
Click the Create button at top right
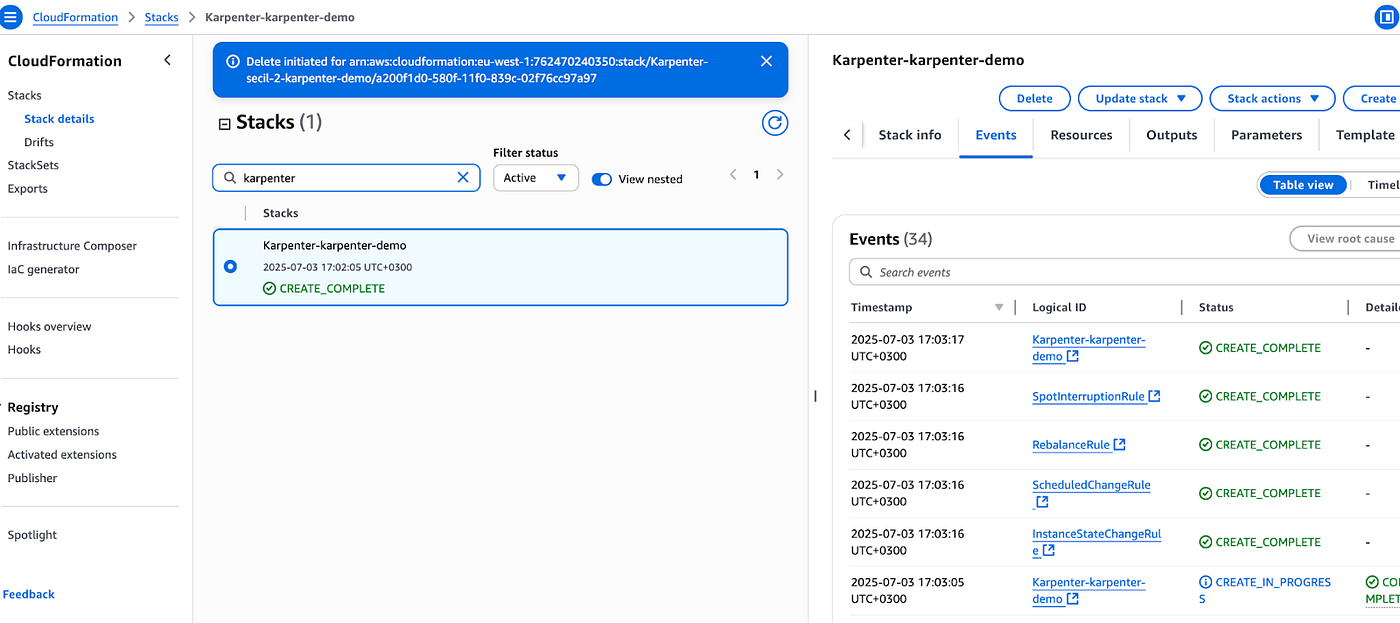(1372, 98)
